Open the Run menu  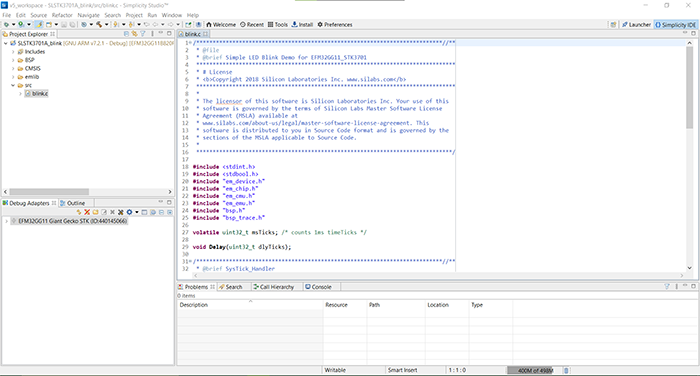tap(152, 15)
